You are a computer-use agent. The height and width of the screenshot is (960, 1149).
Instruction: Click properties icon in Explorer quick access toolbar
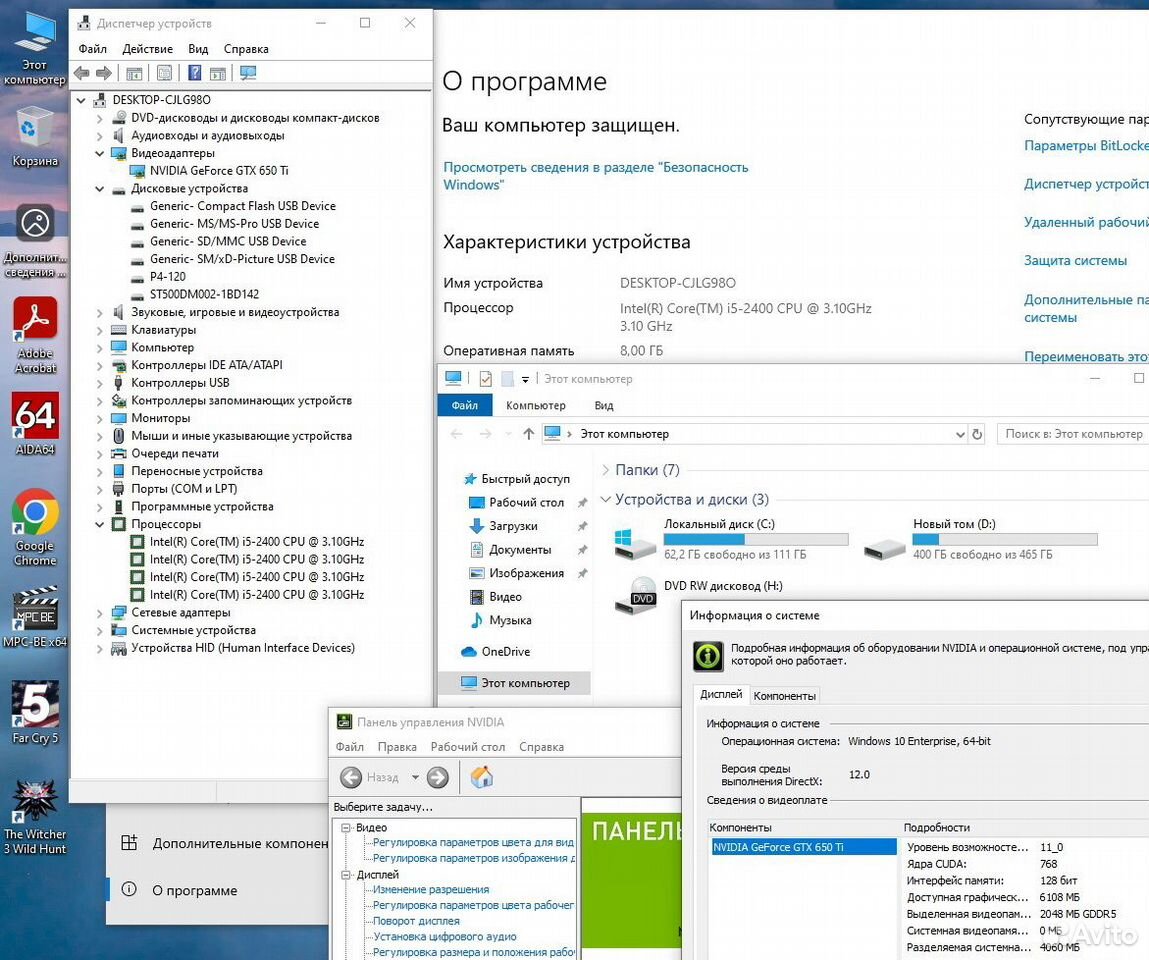coord(485,379)
